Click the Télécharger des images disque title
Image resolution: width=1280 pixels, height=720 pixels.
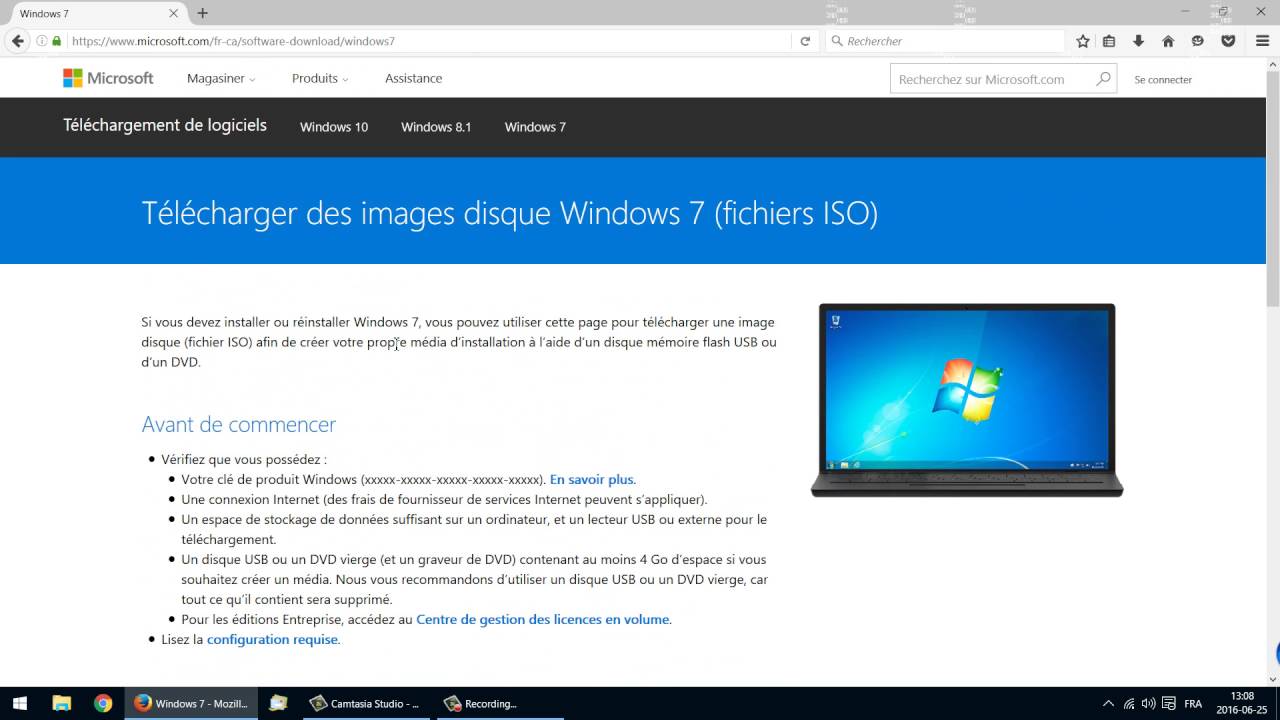click(x=509, y=213)
